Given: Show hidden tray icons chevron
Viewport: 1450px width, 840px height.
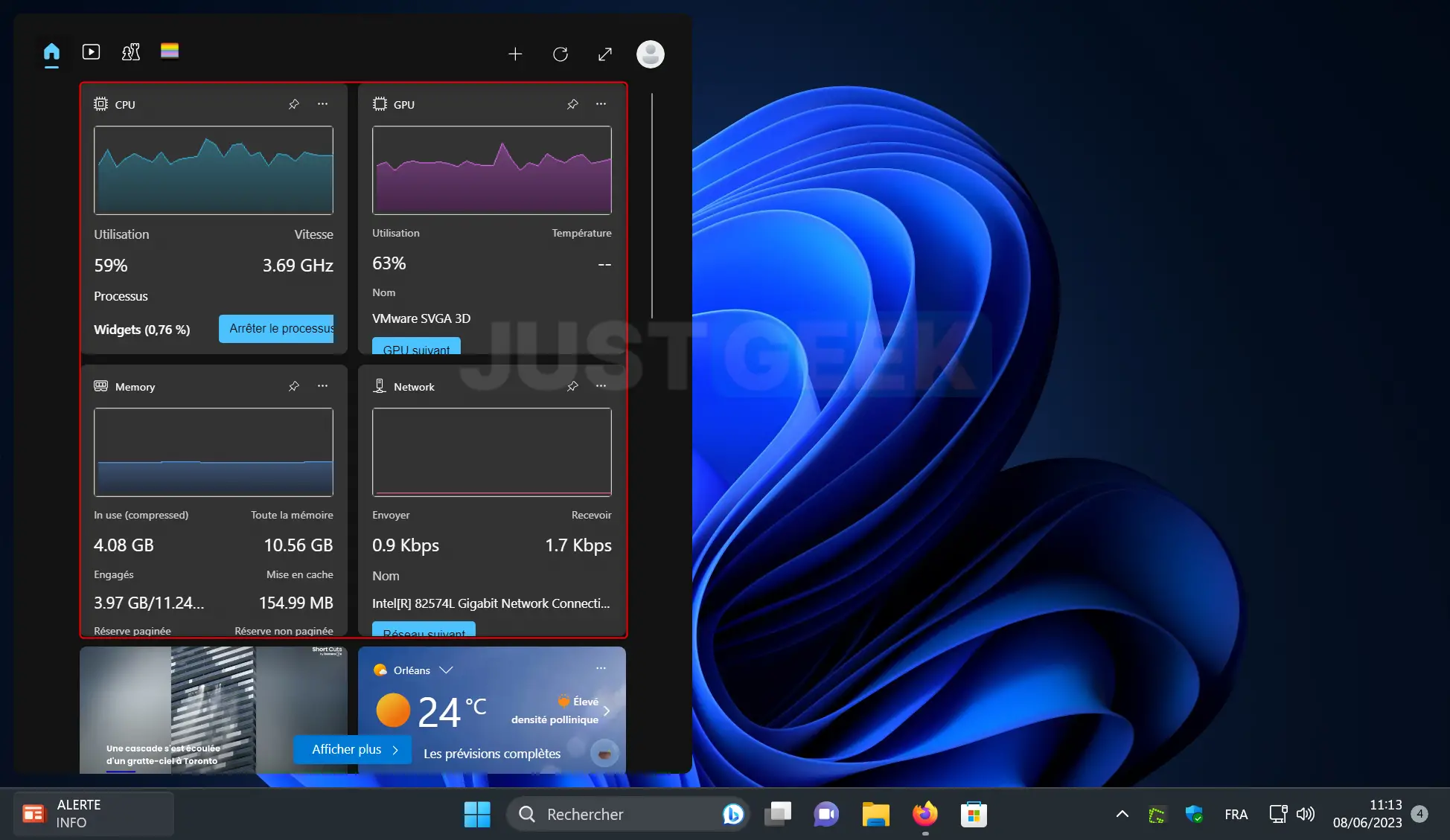Looking at the screenshot, I should [1122, 814].
